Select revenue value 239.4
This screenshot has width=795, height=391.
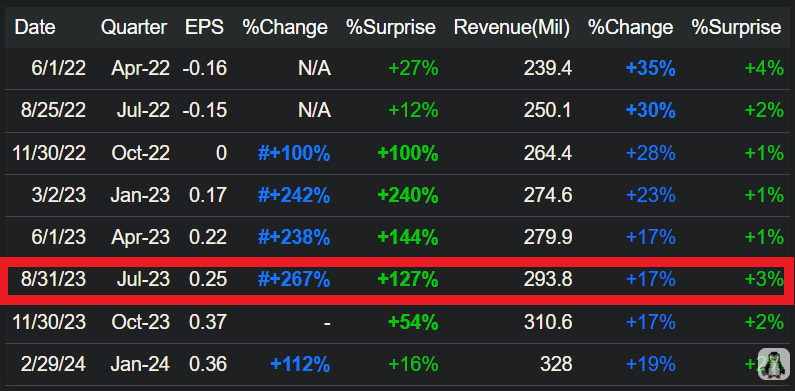548,68
